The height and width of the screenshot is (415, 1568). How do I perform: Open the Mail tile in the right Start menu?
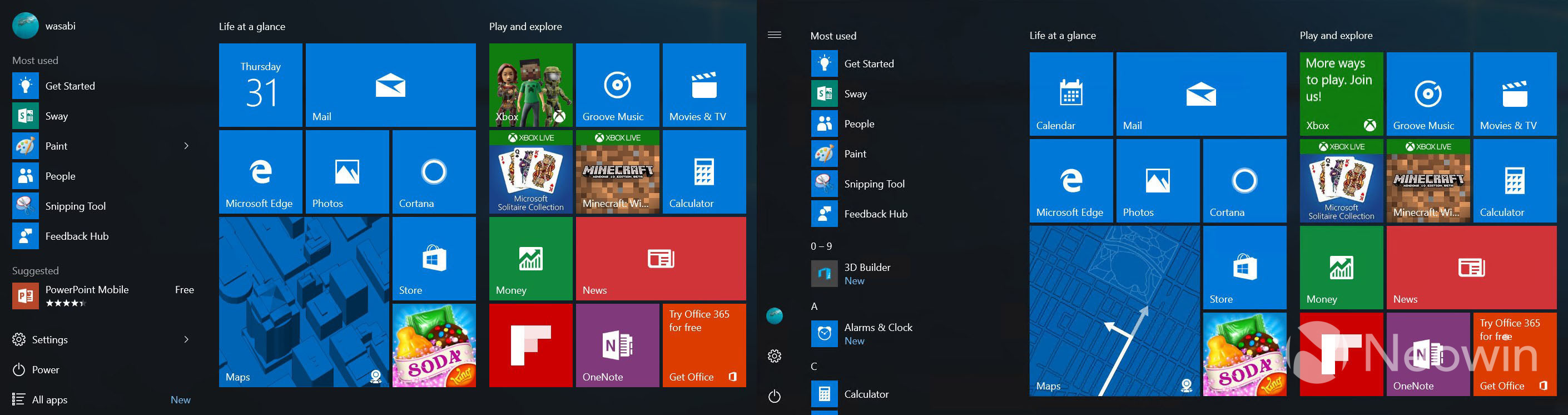[x=1202, y=94]
